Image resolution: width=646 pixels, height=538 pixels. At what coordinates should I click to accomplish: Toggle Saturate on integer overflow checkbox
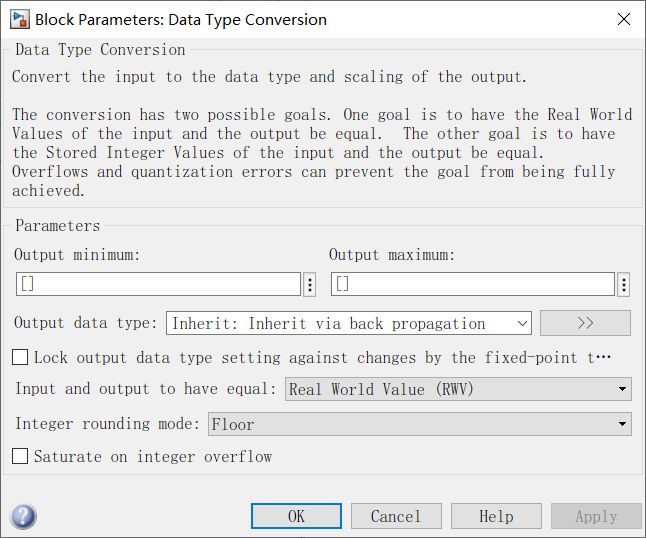20,456
